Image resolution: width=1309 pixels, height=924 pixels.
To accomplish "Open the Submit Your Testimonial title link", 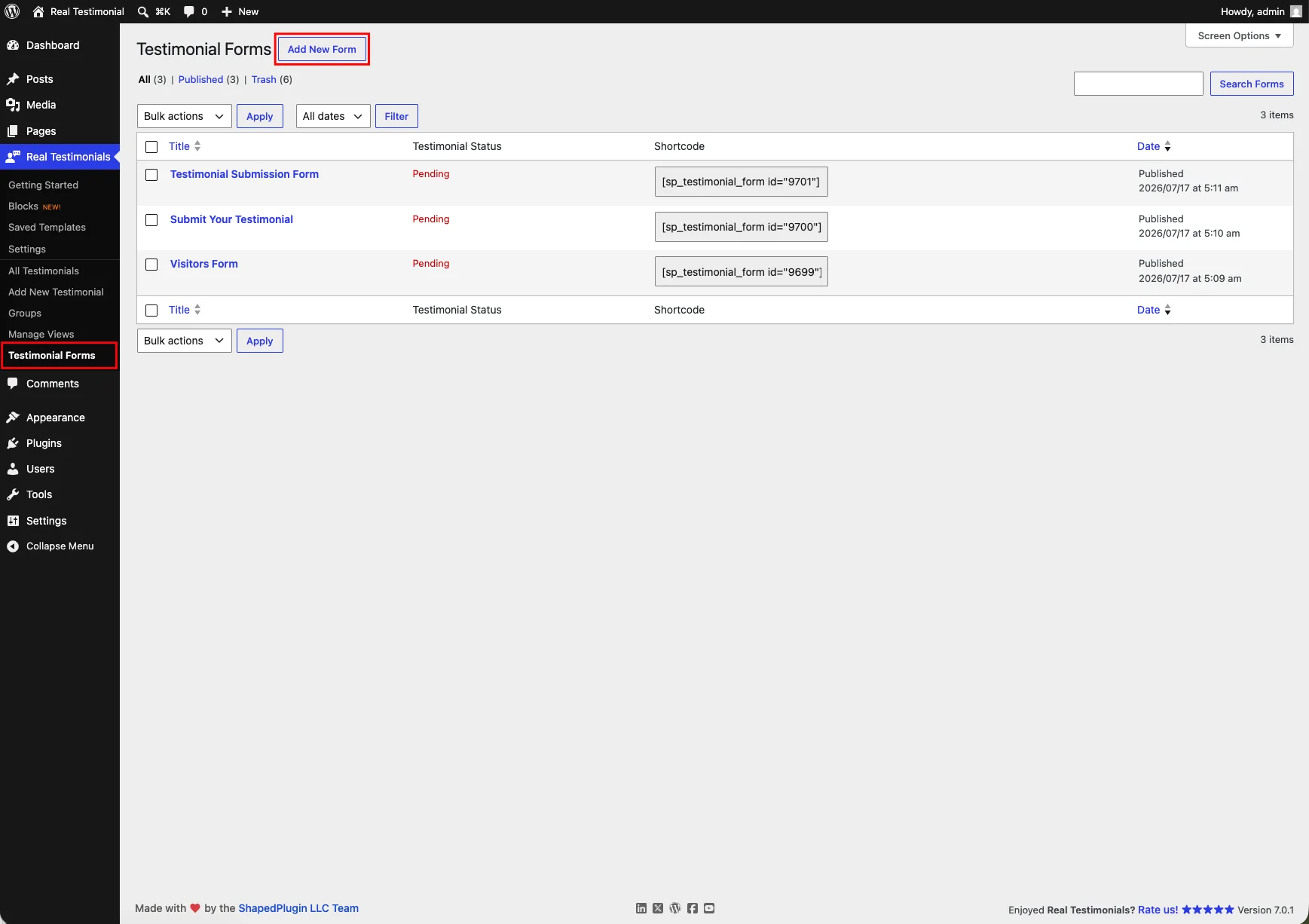I will point(231,219).
